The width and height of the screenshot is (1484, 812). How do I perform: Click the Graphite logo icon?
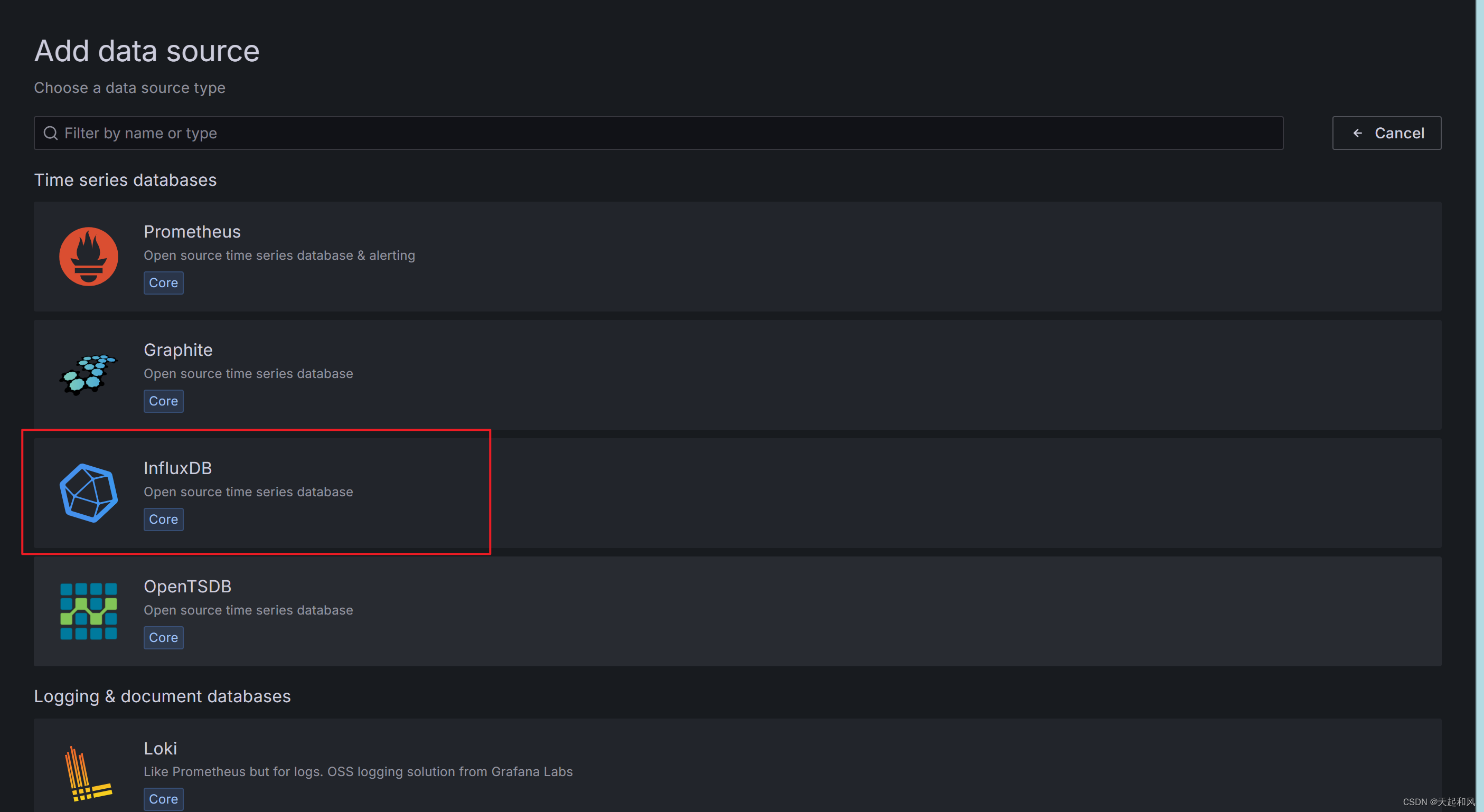(x=89, y=375)
